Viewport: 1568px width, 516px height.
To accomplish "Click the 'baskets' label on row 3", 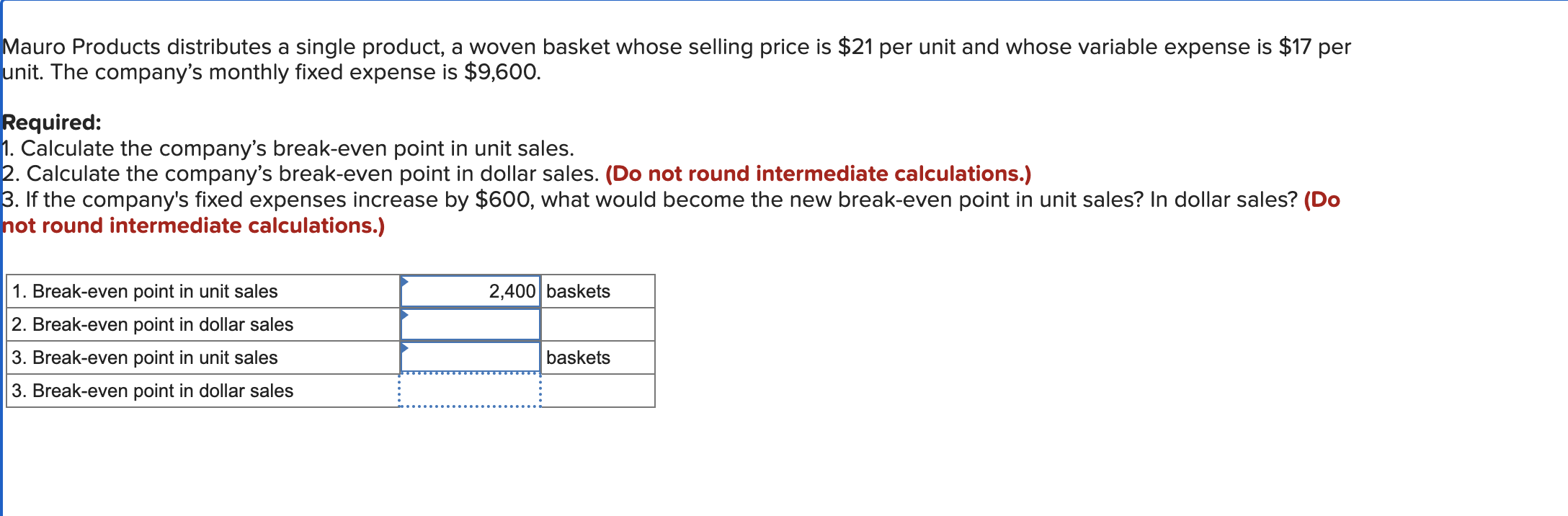I will tap(577, 357).
